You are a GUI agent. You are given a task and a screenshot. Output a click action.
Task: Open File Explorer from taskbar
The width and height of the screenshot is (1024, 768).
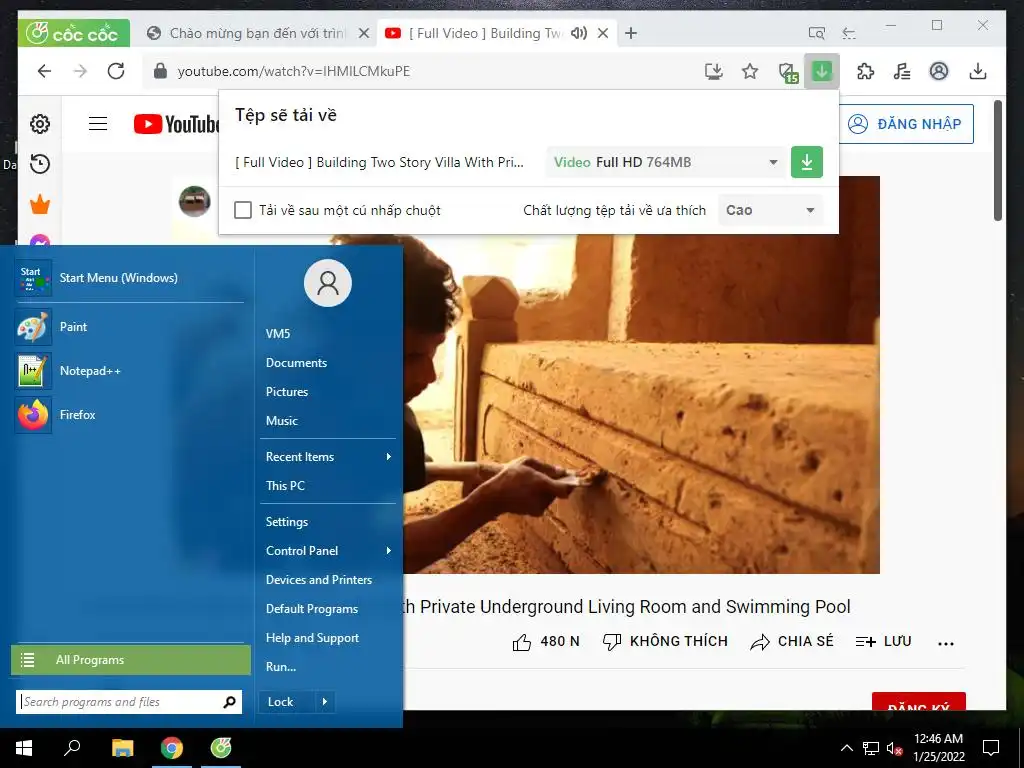point(122,748)
